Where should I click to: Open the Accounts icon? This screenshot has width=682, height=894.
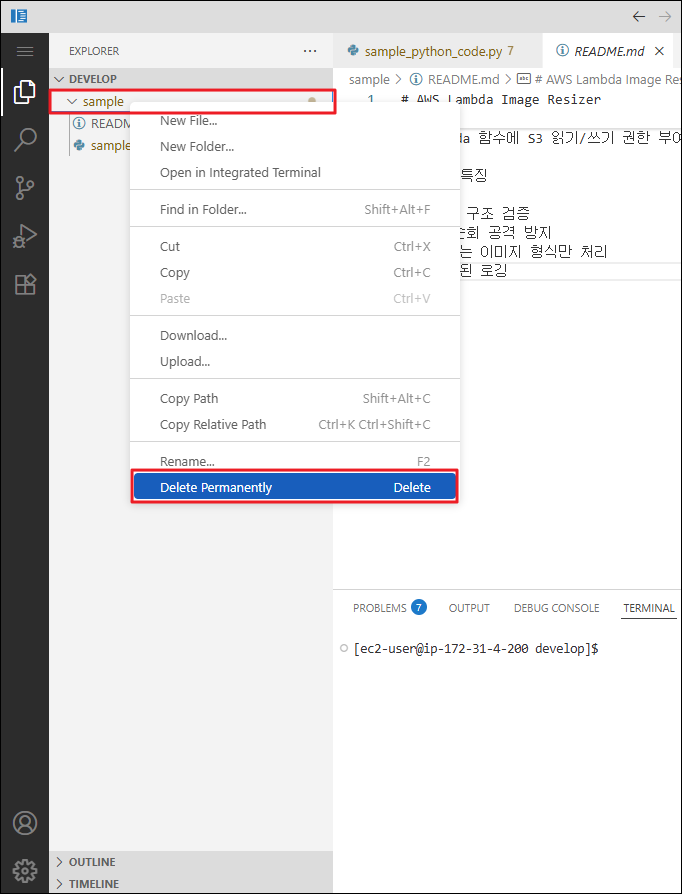pos(25,823)
